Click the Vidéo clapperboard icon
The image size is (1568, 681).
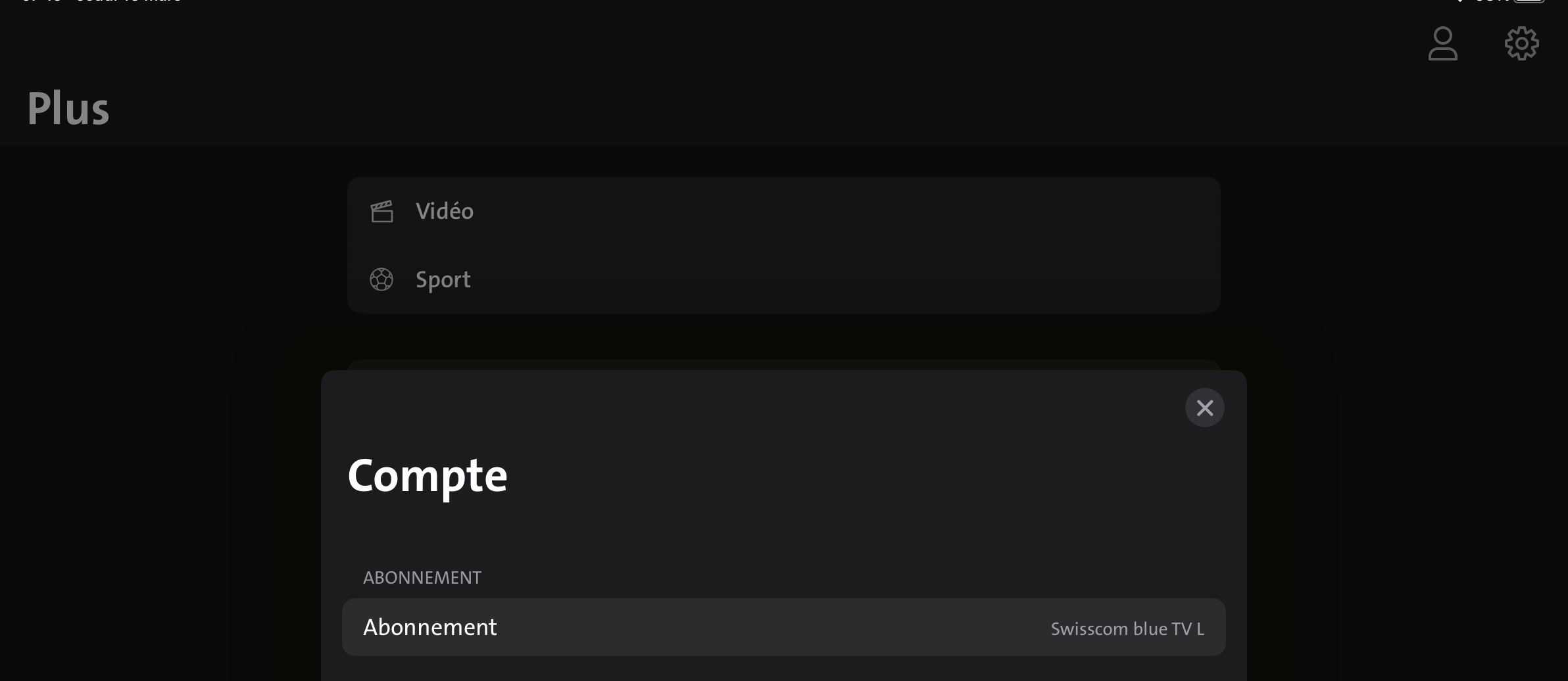click(381, 212)
